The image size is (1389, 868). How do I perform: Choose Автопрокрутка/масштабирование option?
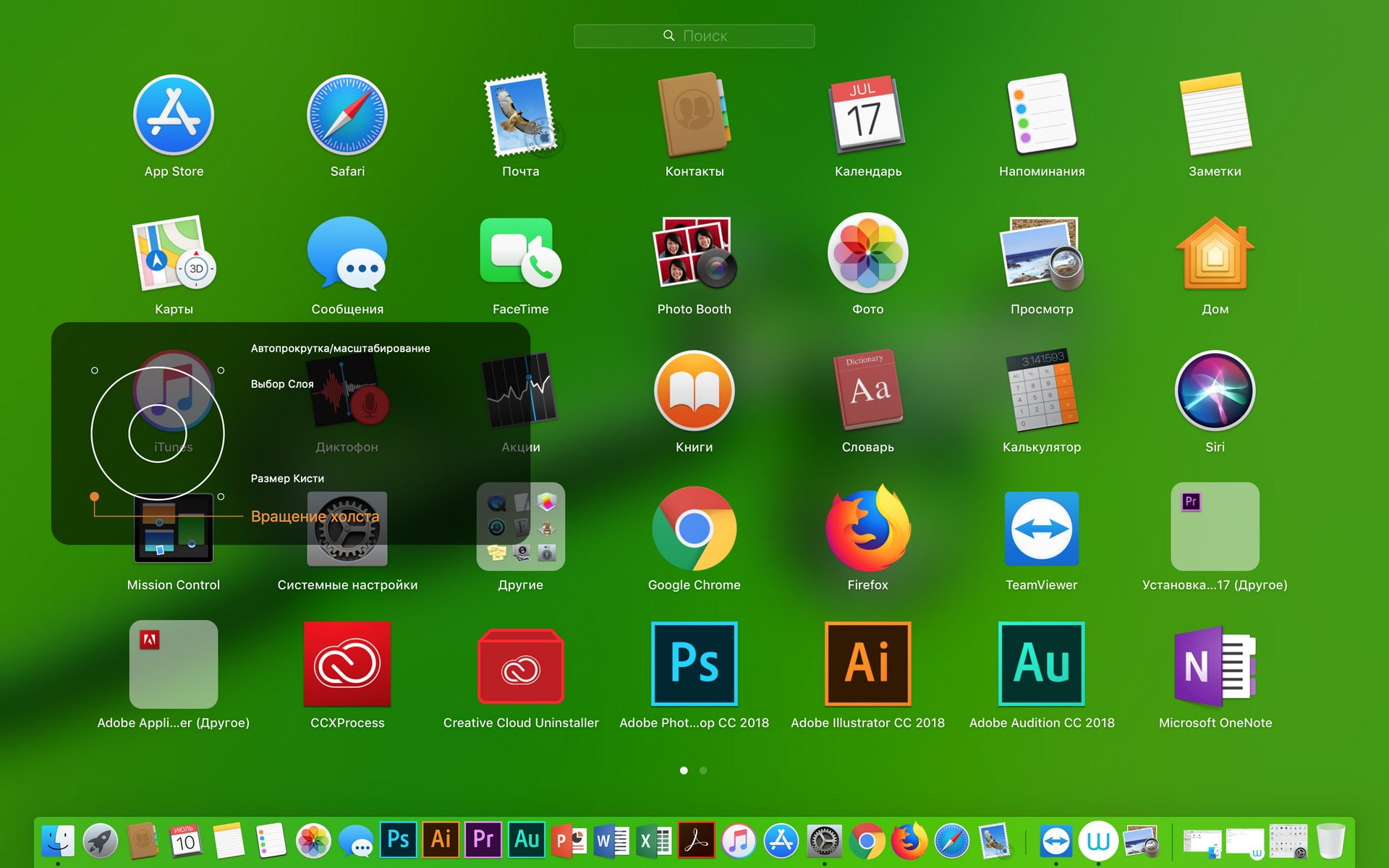[x=340, y=349]
